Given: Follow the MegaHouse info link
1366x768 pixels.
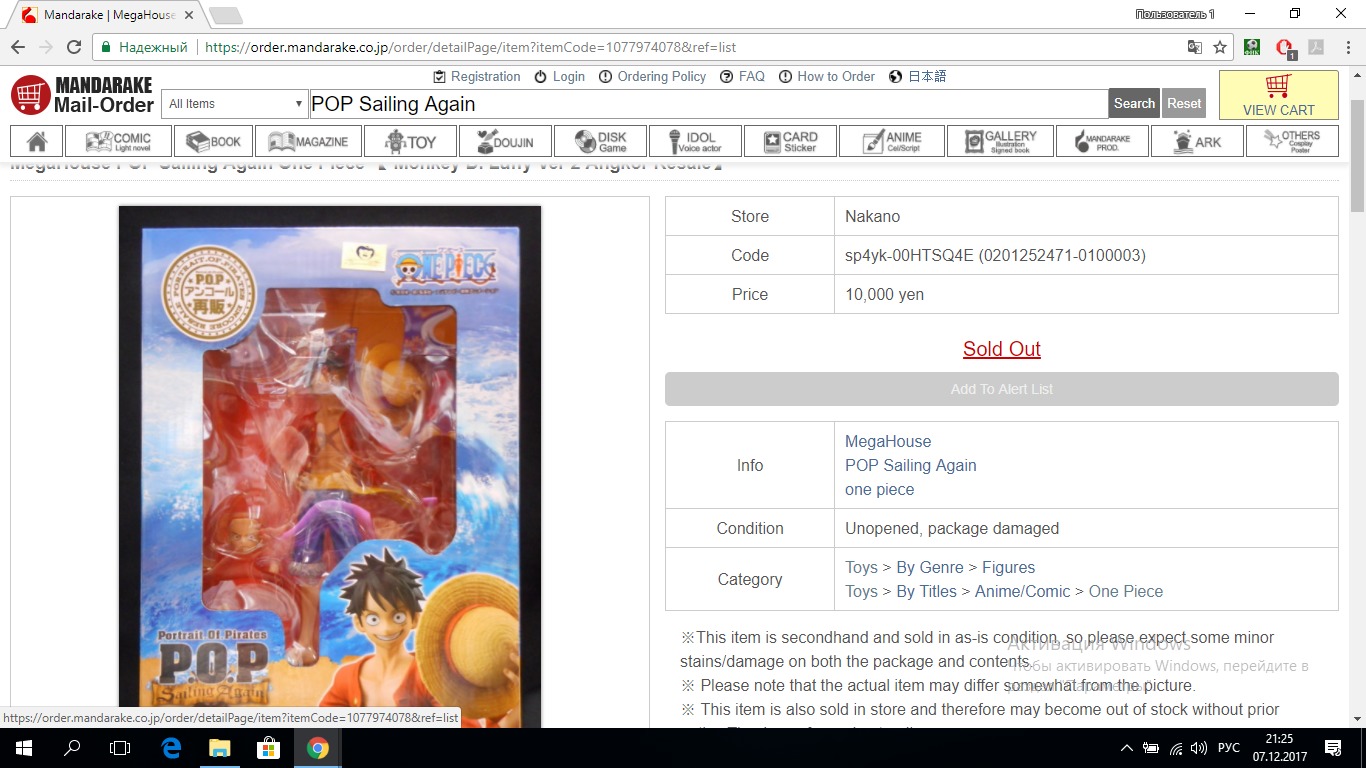Looking at the screenshot, I should point(887,441).
